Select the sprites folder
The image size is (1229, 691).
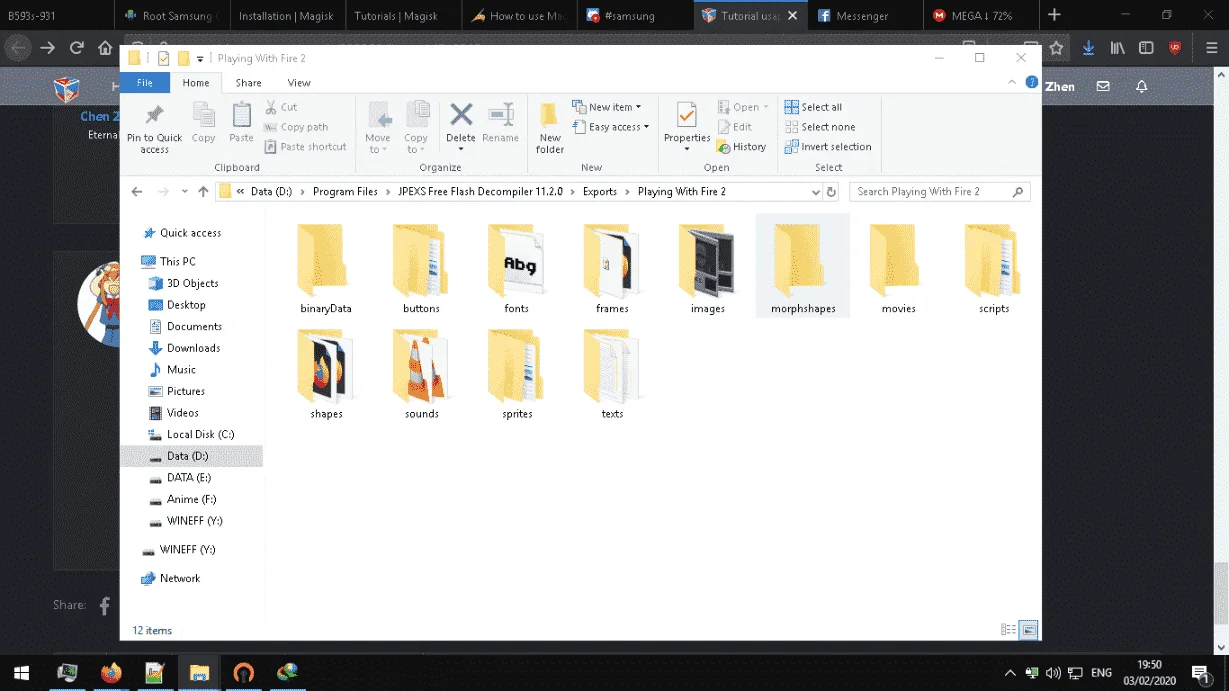516,374
